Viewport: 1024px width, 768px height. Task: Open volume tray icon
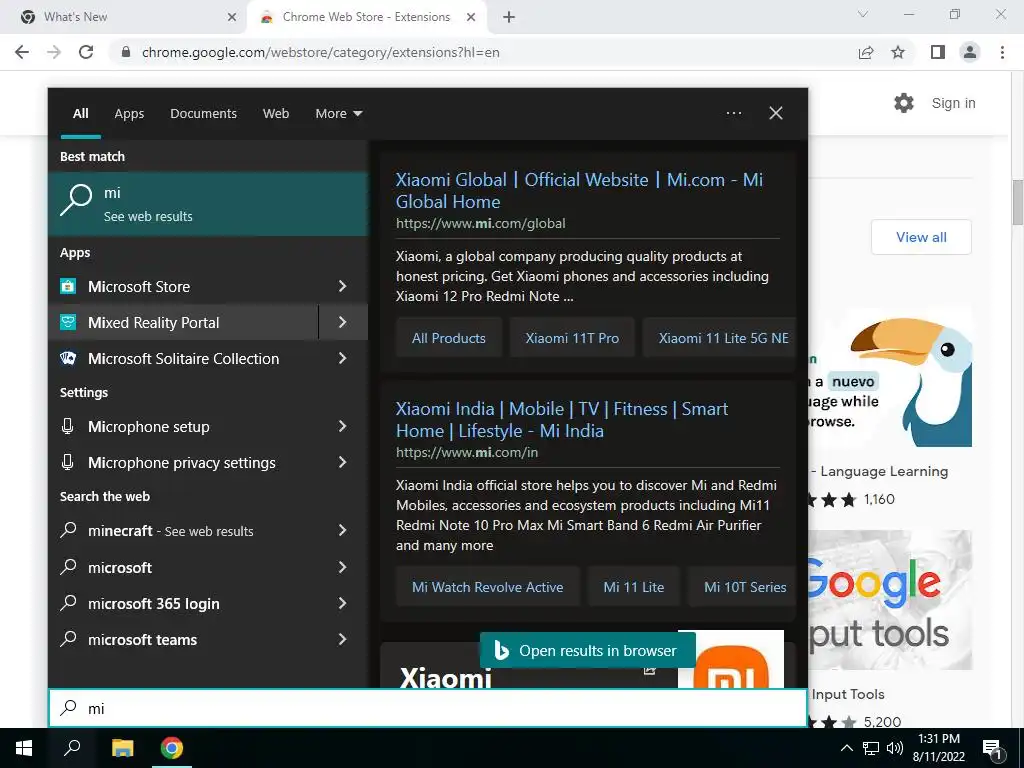coord(895,748)
